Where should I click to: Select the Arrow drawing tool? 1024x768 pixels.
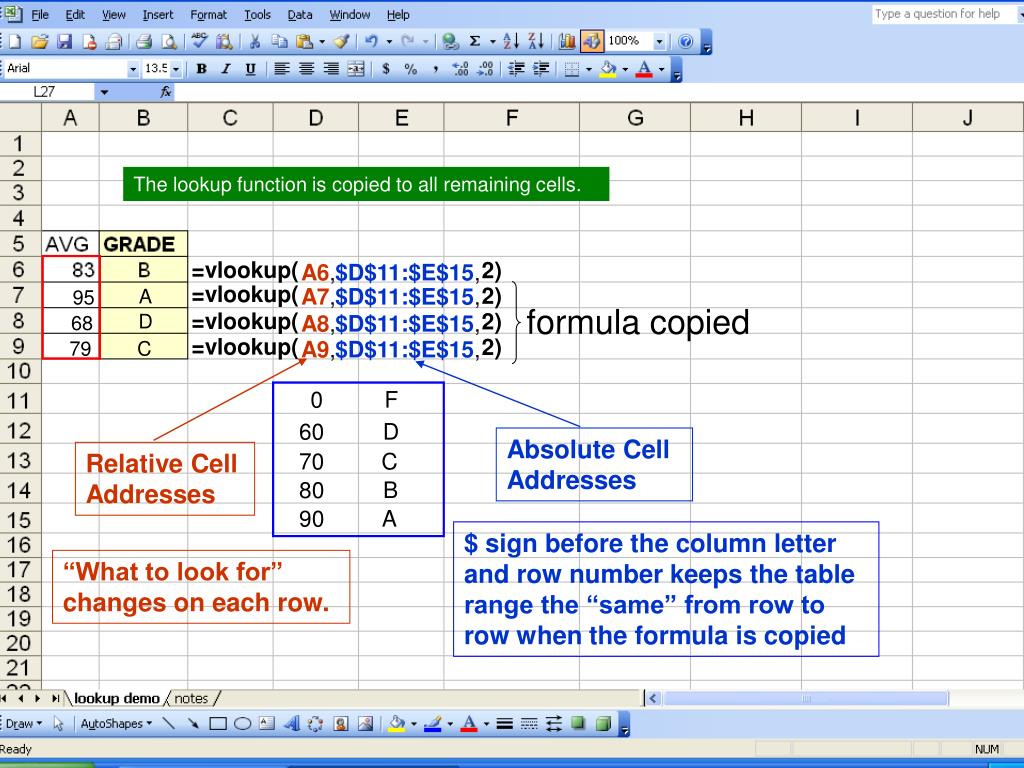tap(193, 724)
